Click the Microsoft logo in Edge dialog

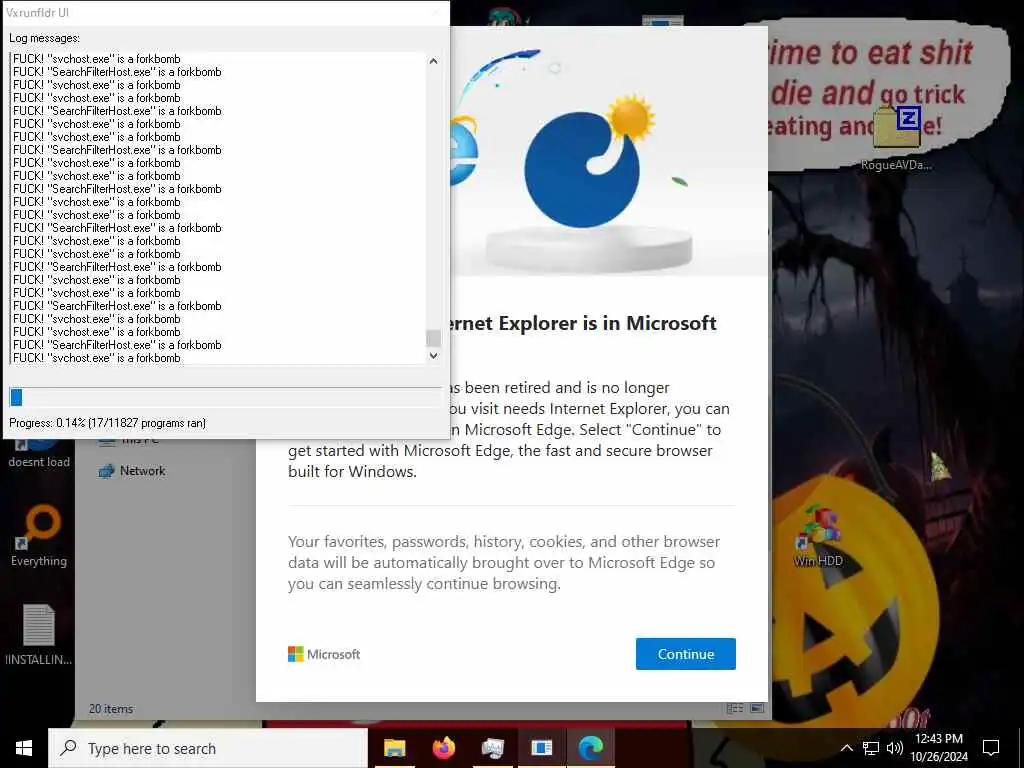click(324, 654)
